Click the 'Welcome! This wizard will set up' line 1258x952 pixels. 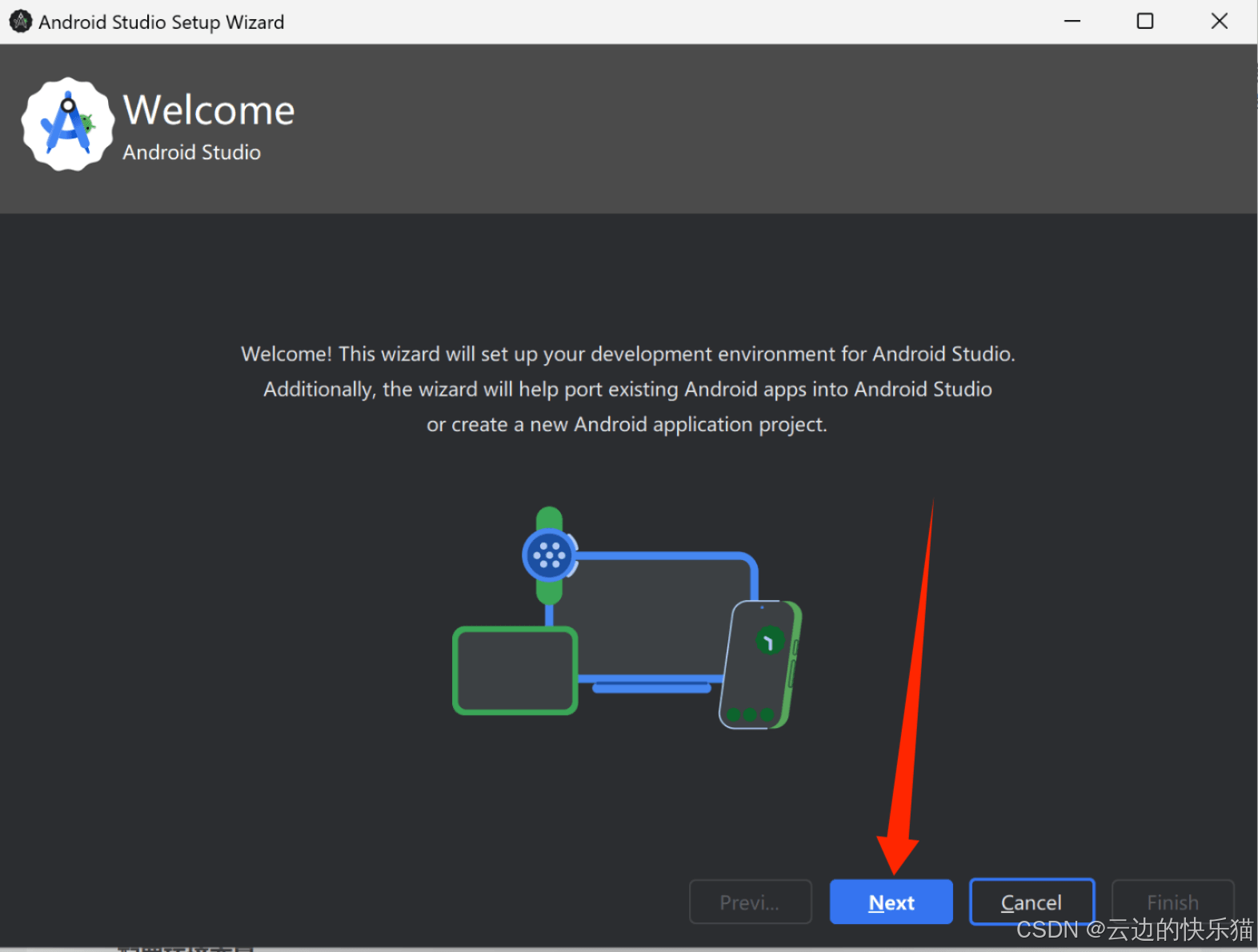[628, 354]
